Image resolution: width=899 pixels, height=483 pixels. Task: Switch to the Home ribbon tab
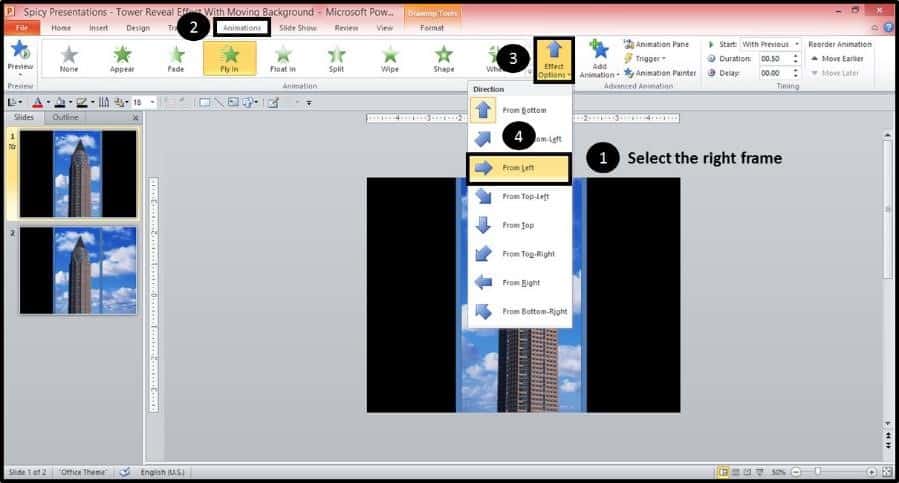[61, 28]
